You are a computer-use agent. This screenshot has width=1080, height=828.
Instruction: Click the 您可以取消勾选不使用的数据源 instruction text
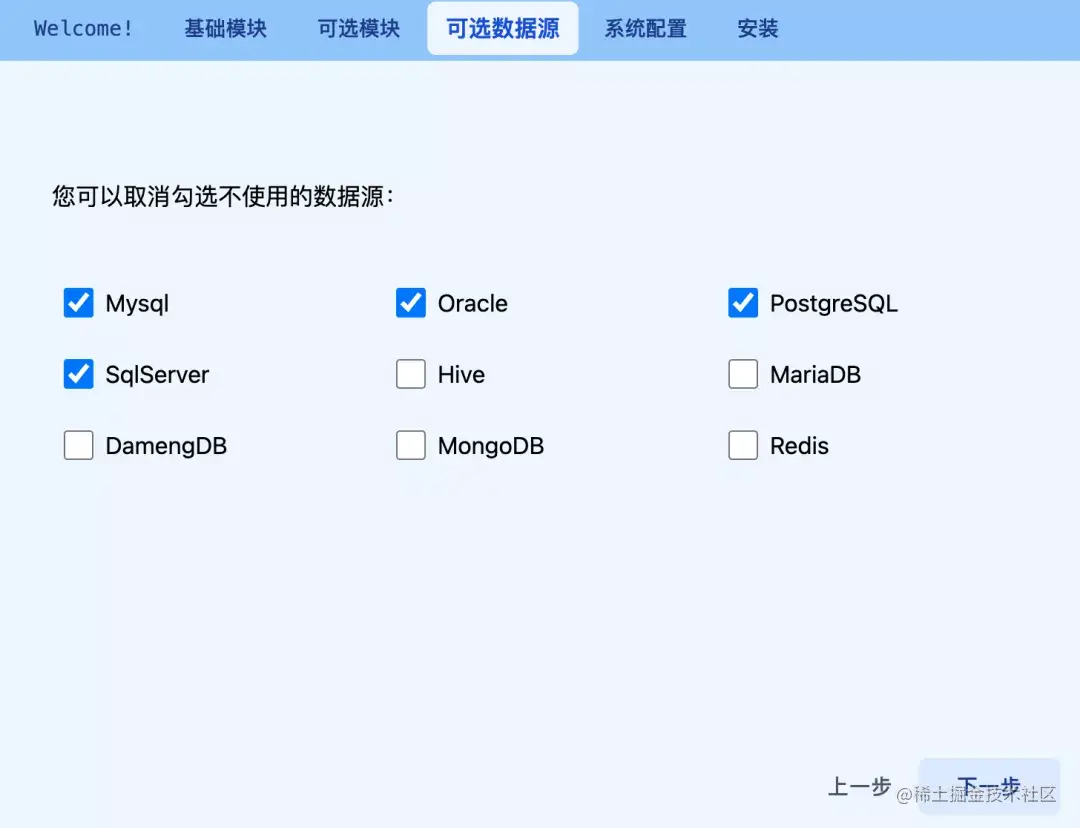tap(223, 196)
